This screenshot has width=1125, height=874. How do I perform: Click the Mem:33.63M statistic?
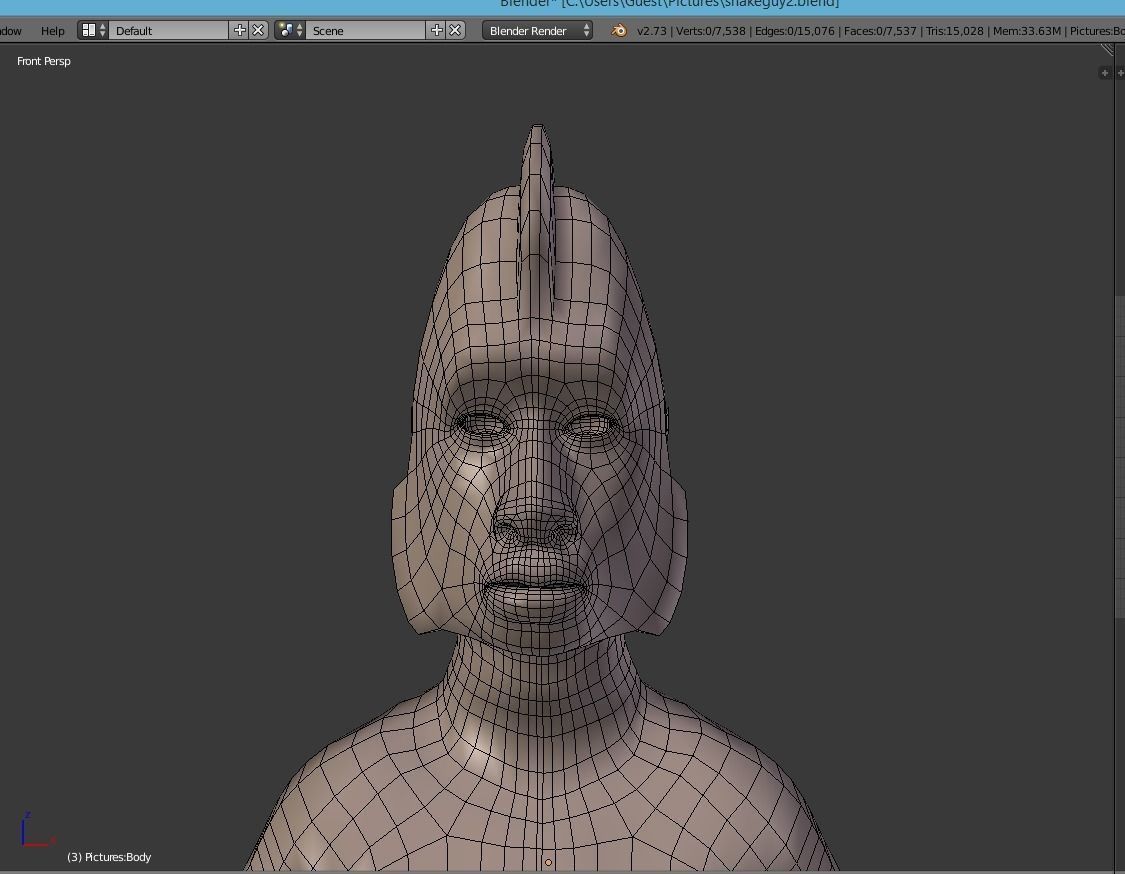coord(1027,31)
